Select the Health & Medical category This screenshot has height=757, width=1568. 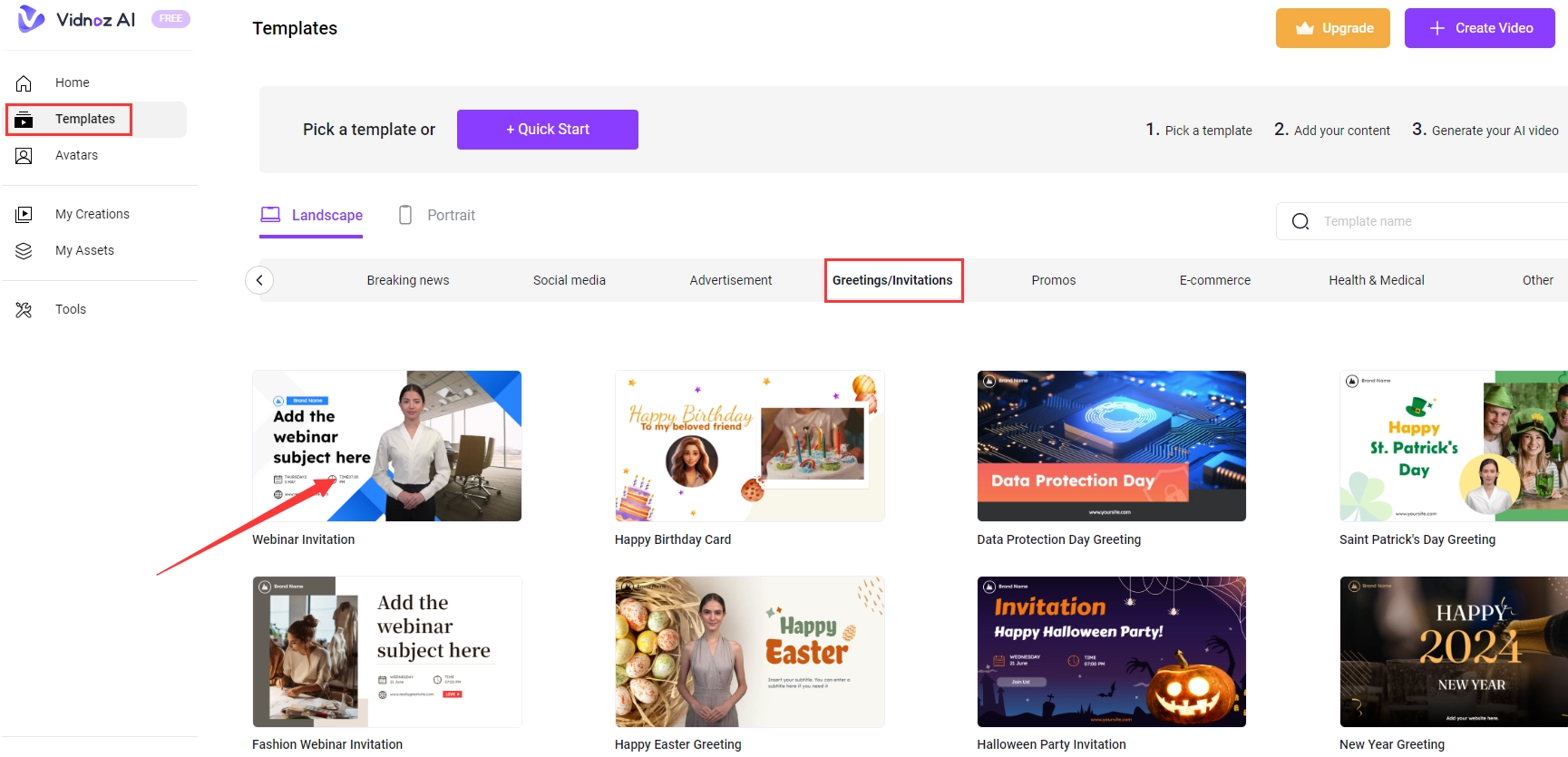[1376, 280]
